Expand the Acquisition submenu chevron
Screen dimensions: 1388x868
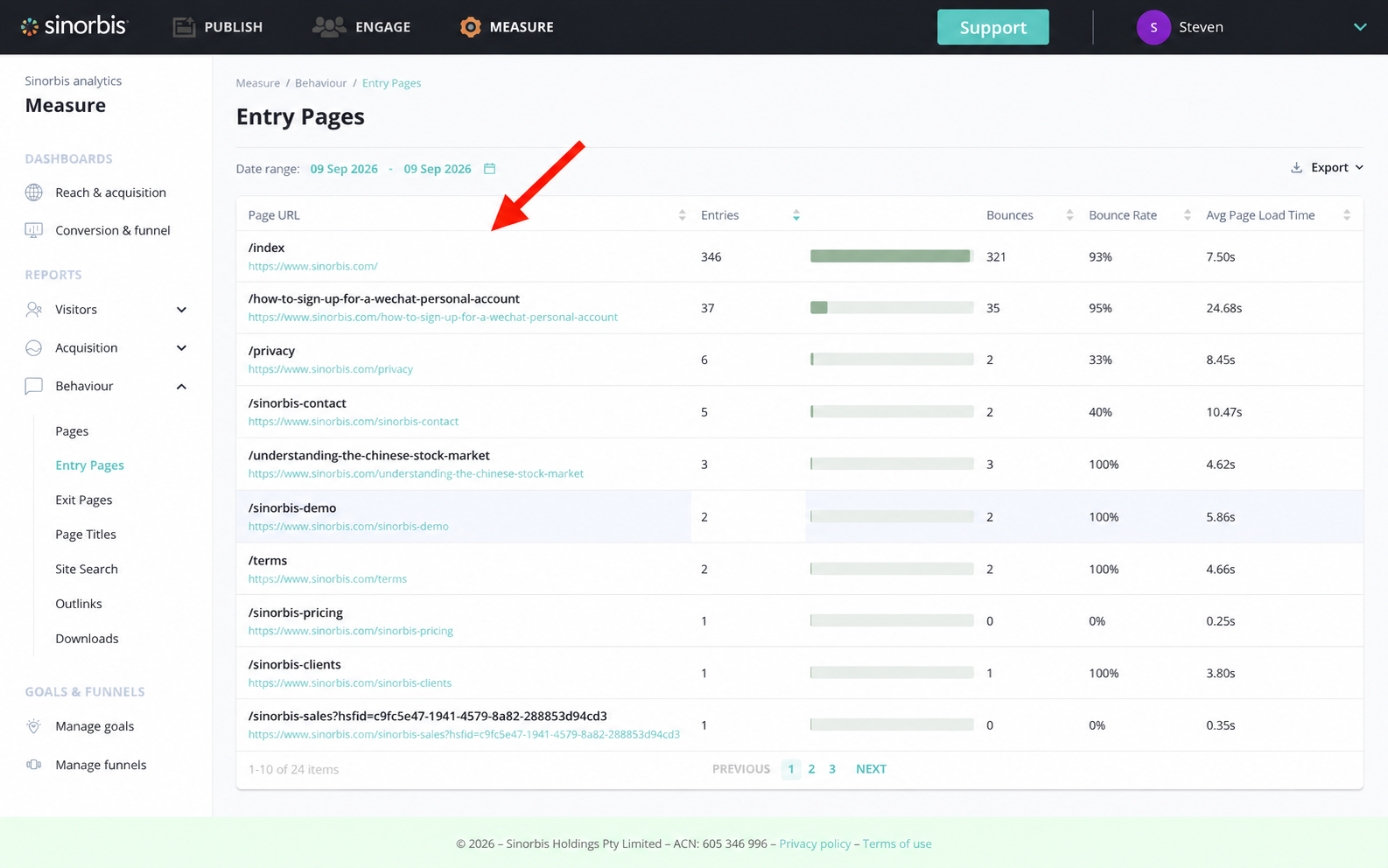[181, 348]
